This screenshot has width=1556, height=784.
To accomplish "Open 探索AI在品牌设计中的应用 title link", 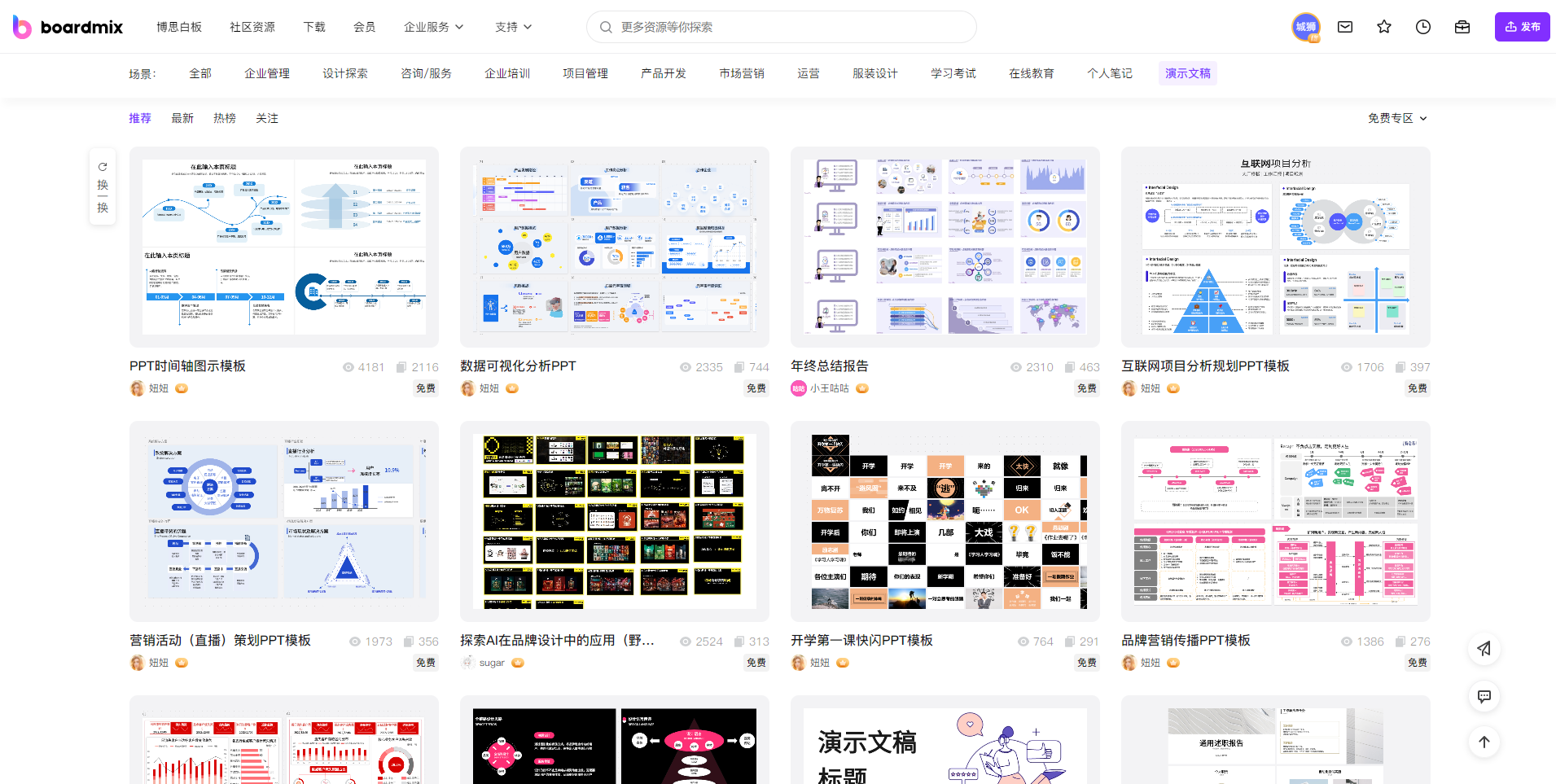I will coord(557,641).
